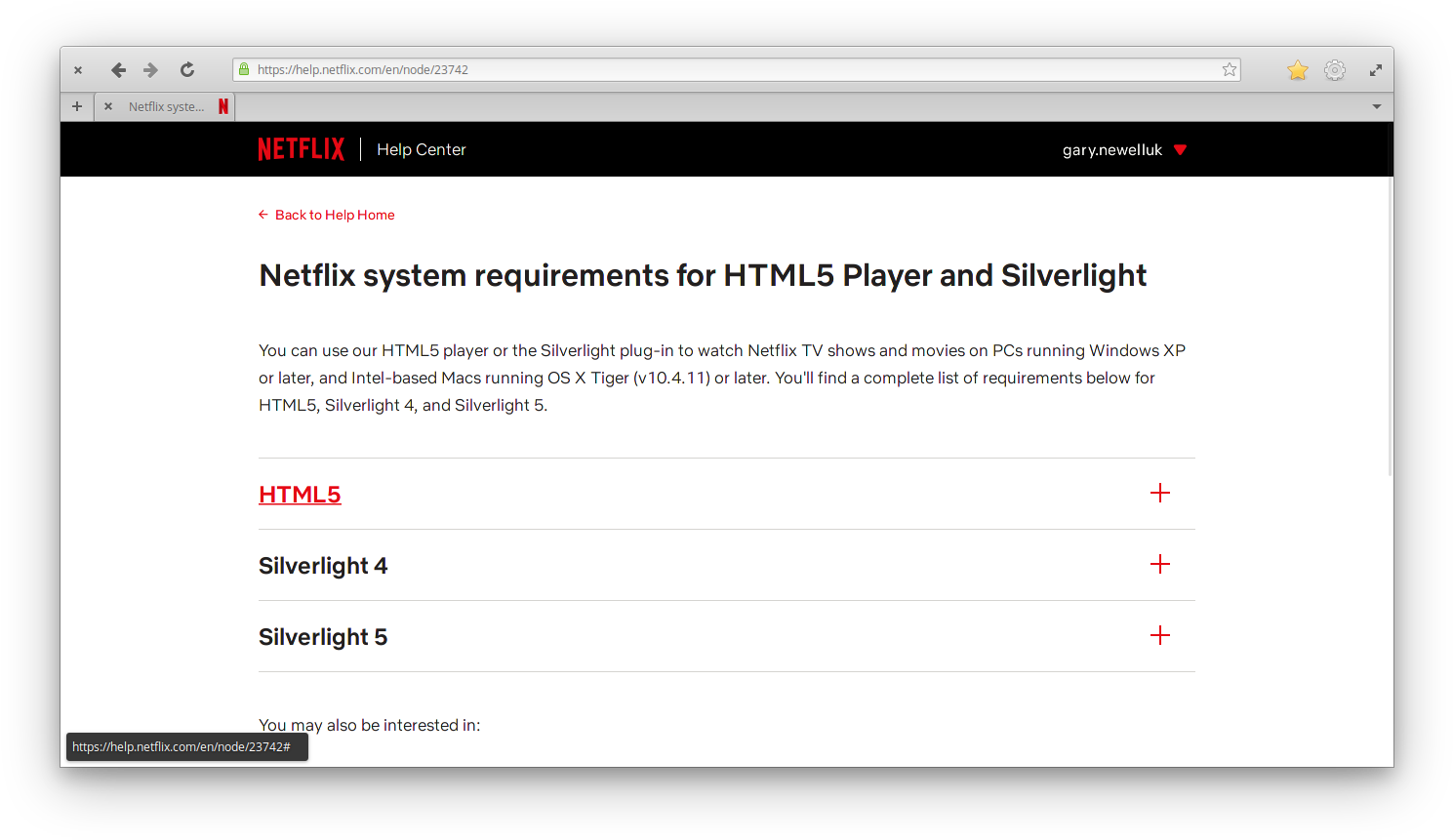Click the browser back arrow
Image resolution: width=1453 pixels, height=840 pixels.
tap(118, 70)
